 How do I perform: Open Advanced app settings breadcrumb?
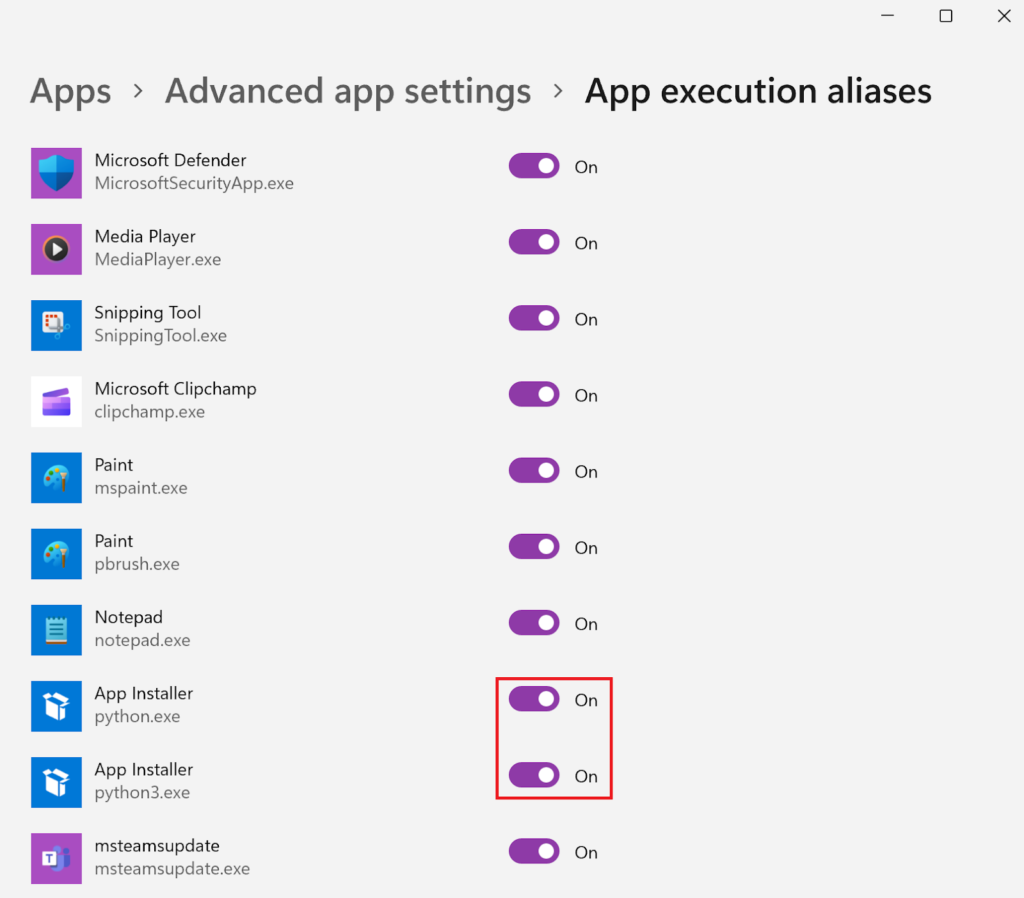[348, 92]
